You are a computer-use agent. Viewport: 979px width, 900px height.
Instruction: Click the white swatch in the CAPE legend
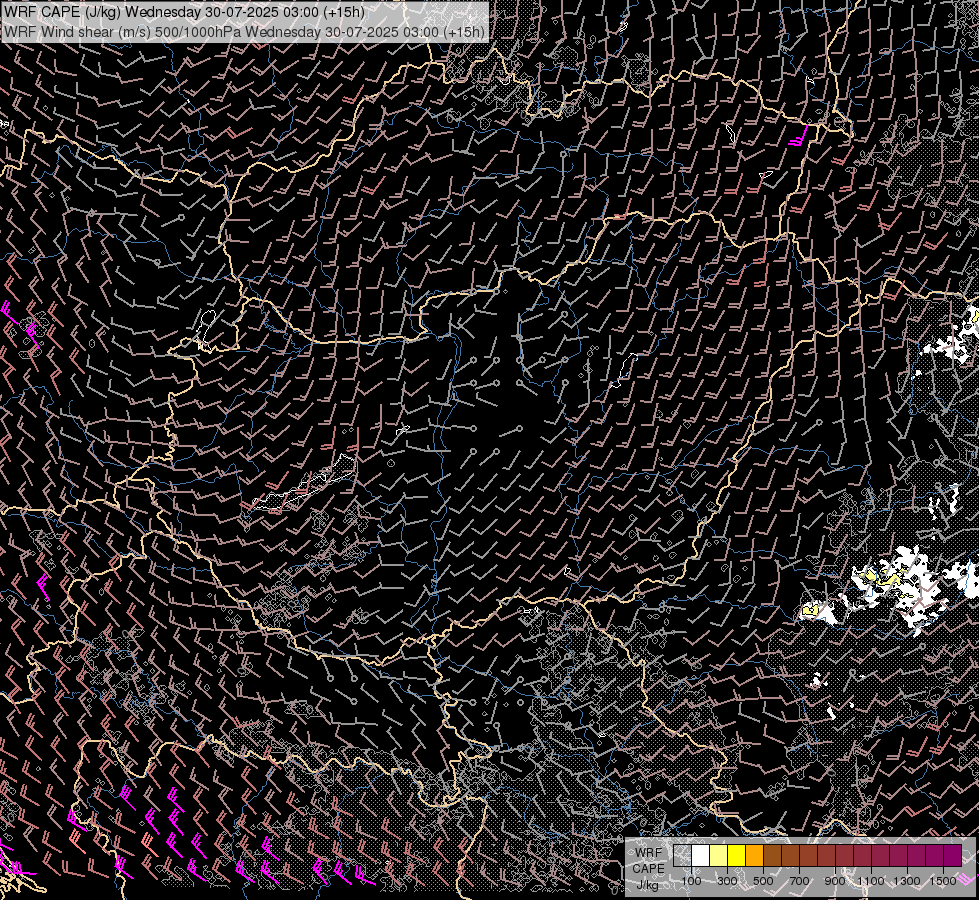[x=701, y=856]
